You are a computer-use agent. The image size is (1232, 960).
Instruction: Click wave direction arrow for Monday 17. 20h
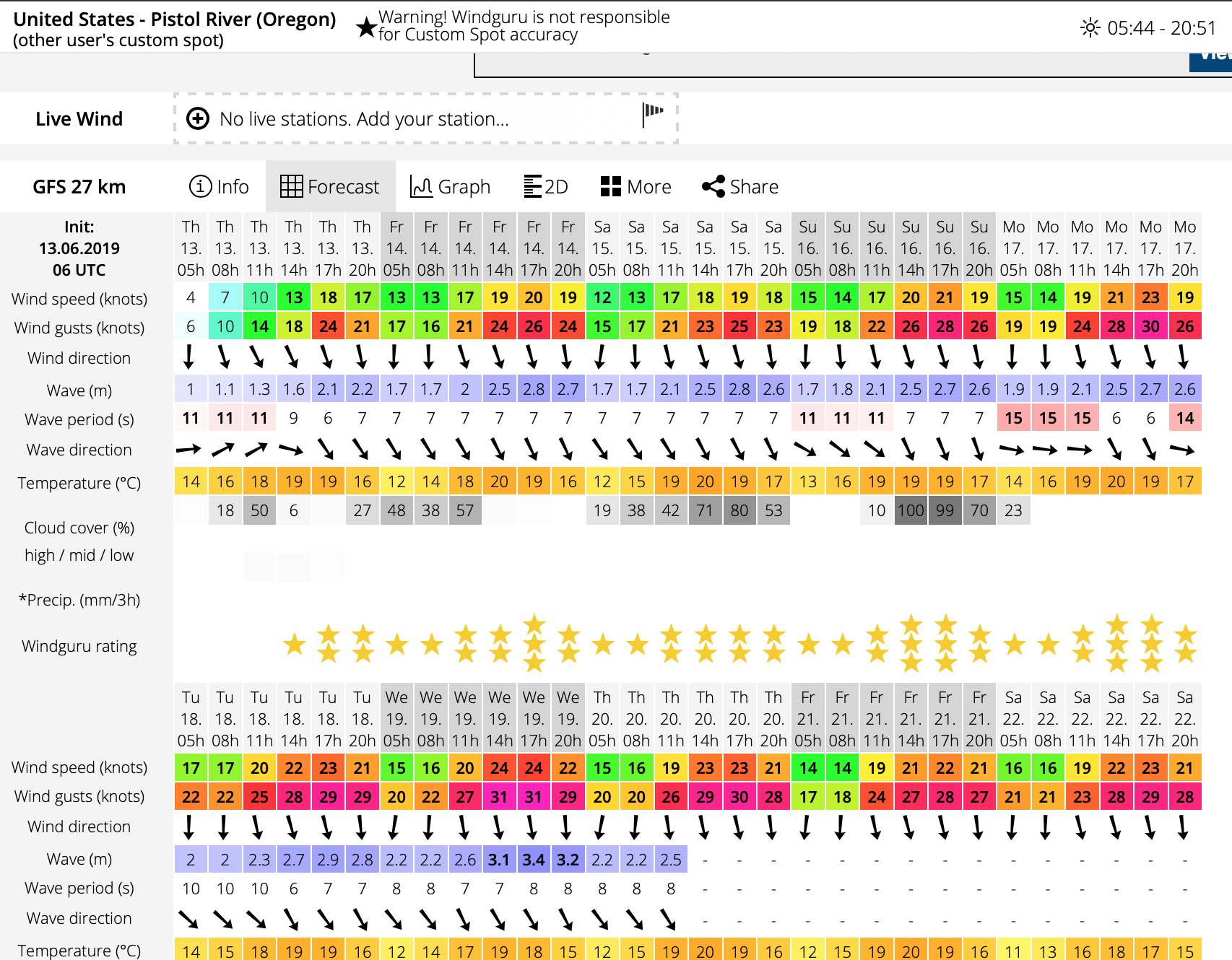(1184, 450)
